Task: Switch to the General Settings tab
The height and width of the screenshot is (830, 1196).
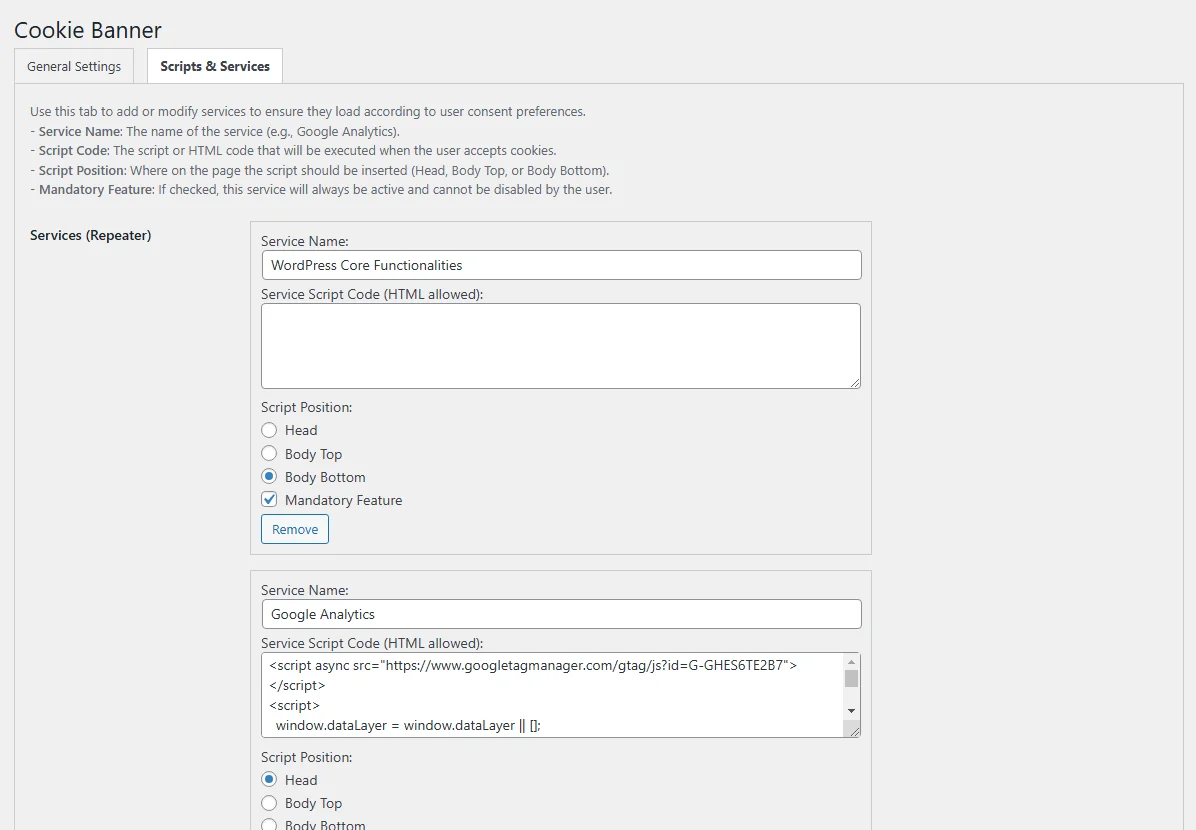Action: (74, 67)
